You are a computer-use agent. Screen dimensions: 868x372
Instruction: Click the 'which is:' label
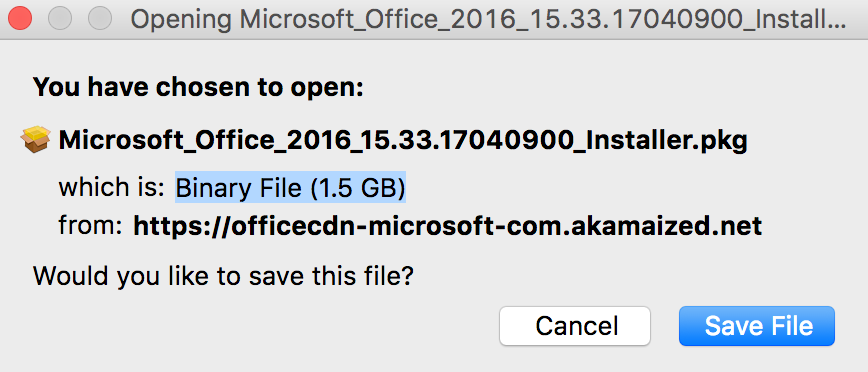pos(112,188)
